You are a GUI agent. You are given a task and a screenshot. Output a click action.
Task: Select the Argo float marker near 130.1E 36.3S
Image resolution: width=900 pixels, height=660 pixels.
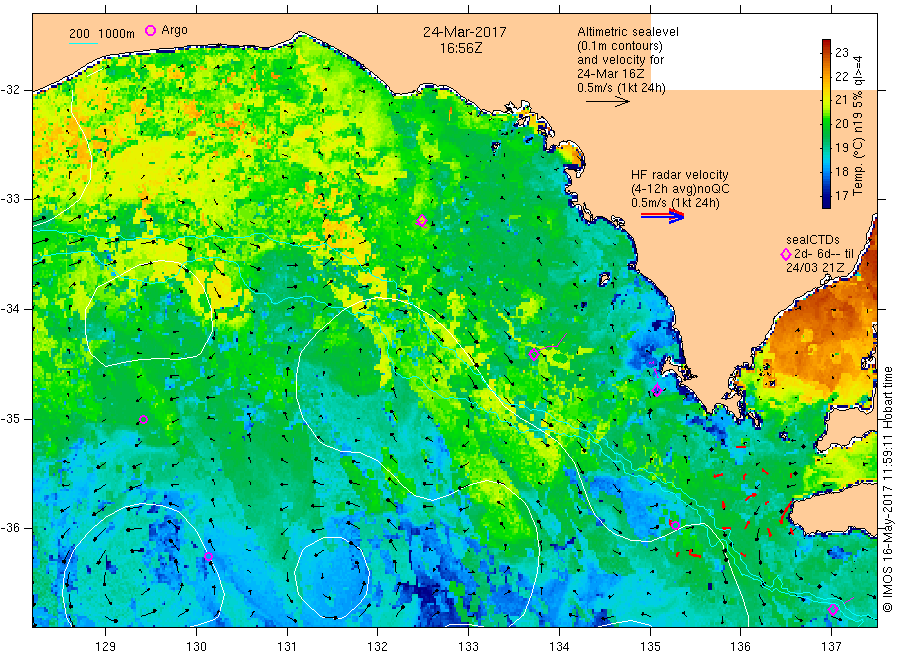click(208, 556)
